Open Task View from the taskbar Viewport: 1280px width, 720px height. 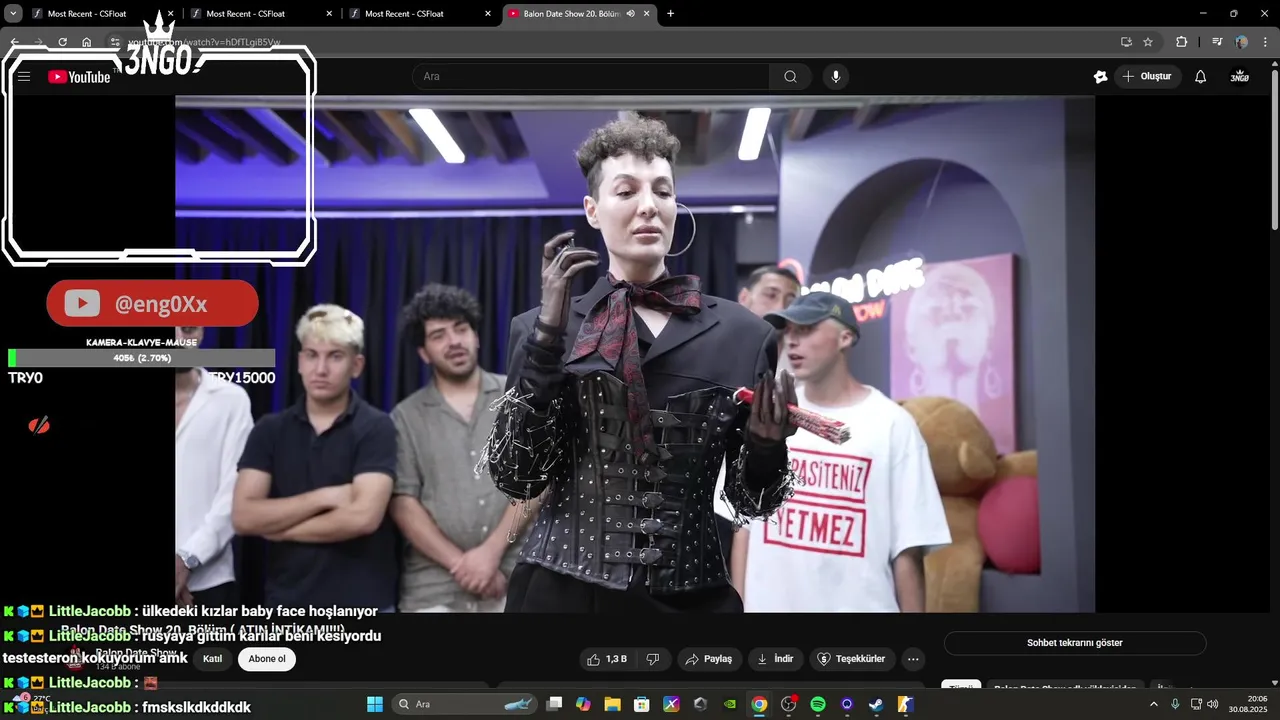pos(554,704)
